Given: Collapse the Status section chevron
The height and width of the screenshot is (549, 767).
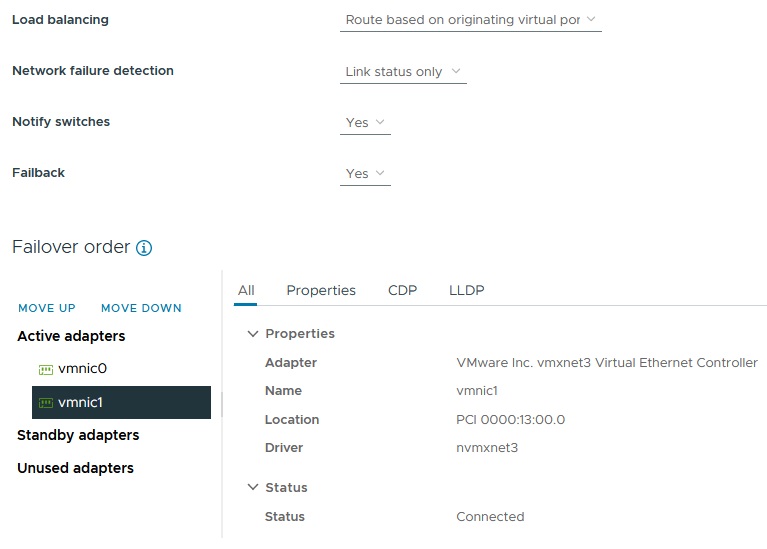Looking at the screenshot, I should 253,488.
